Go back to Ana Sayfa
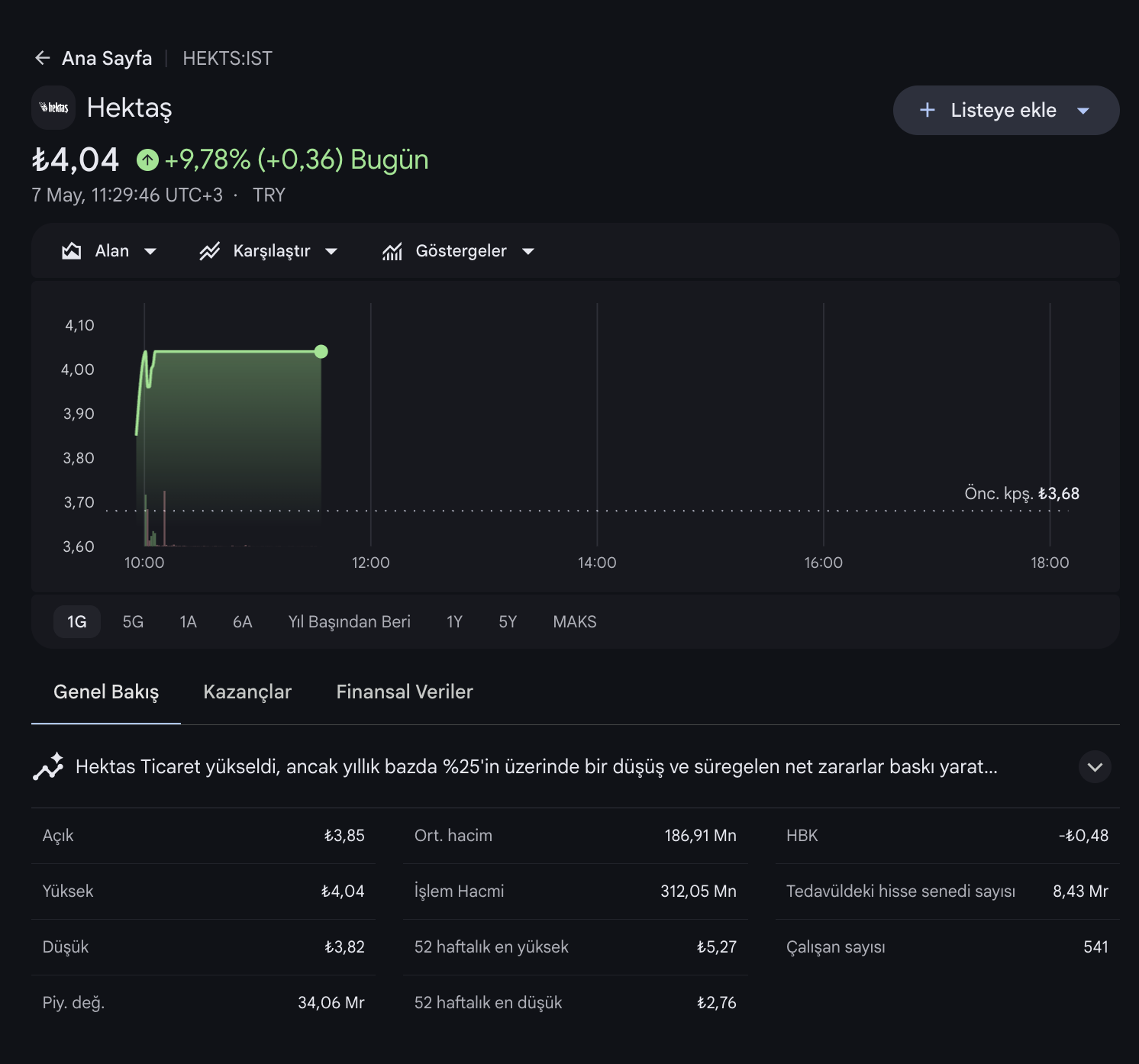This screenshot has width=1139, height=1064. click(x=107, y=58)
